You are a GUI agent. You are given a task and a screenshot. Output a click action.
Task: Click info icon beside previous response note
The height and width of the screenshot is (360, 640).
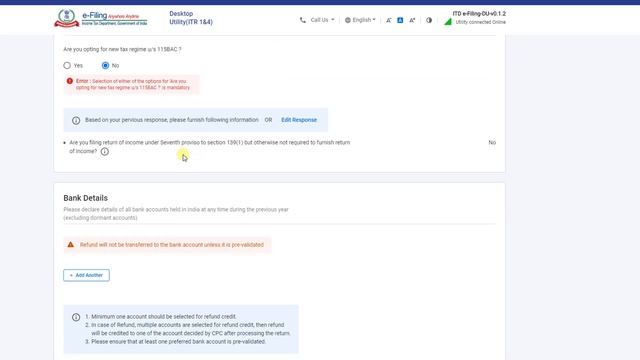[x=76, y=120]
